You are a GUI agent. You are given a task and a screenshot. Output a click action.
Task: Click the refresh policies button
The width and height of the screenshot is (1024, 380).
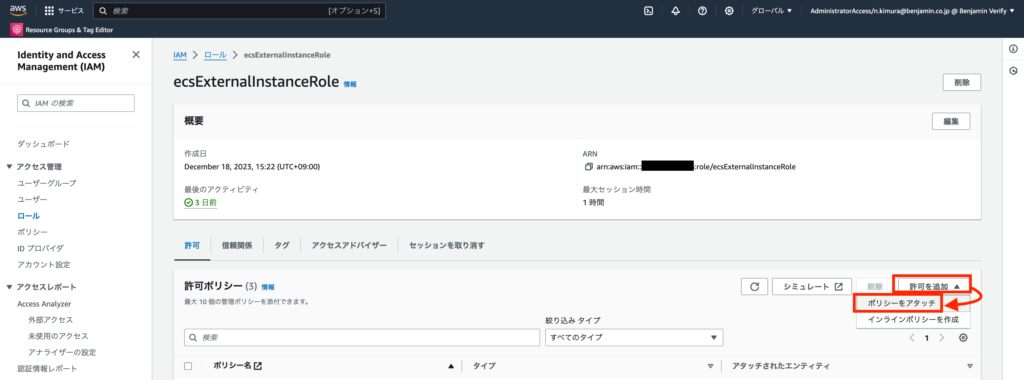click(x=754, y=287)
